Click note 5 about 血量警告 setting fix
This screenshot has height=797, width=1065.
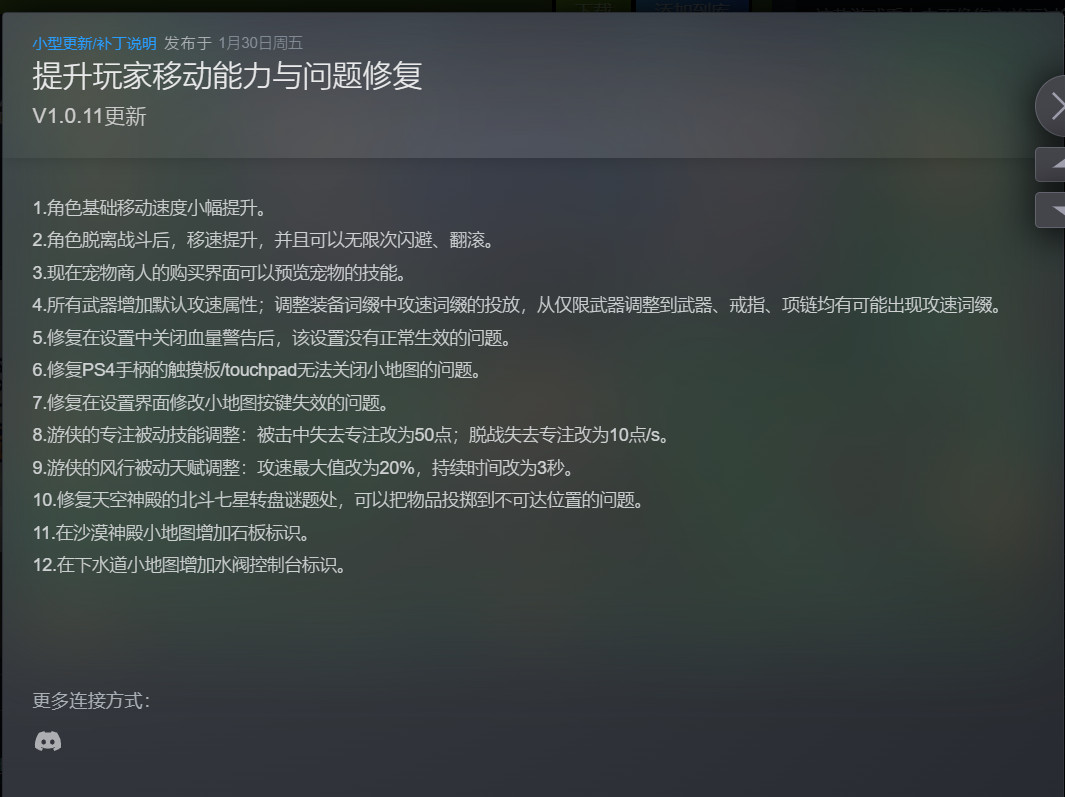pos(272,338)
